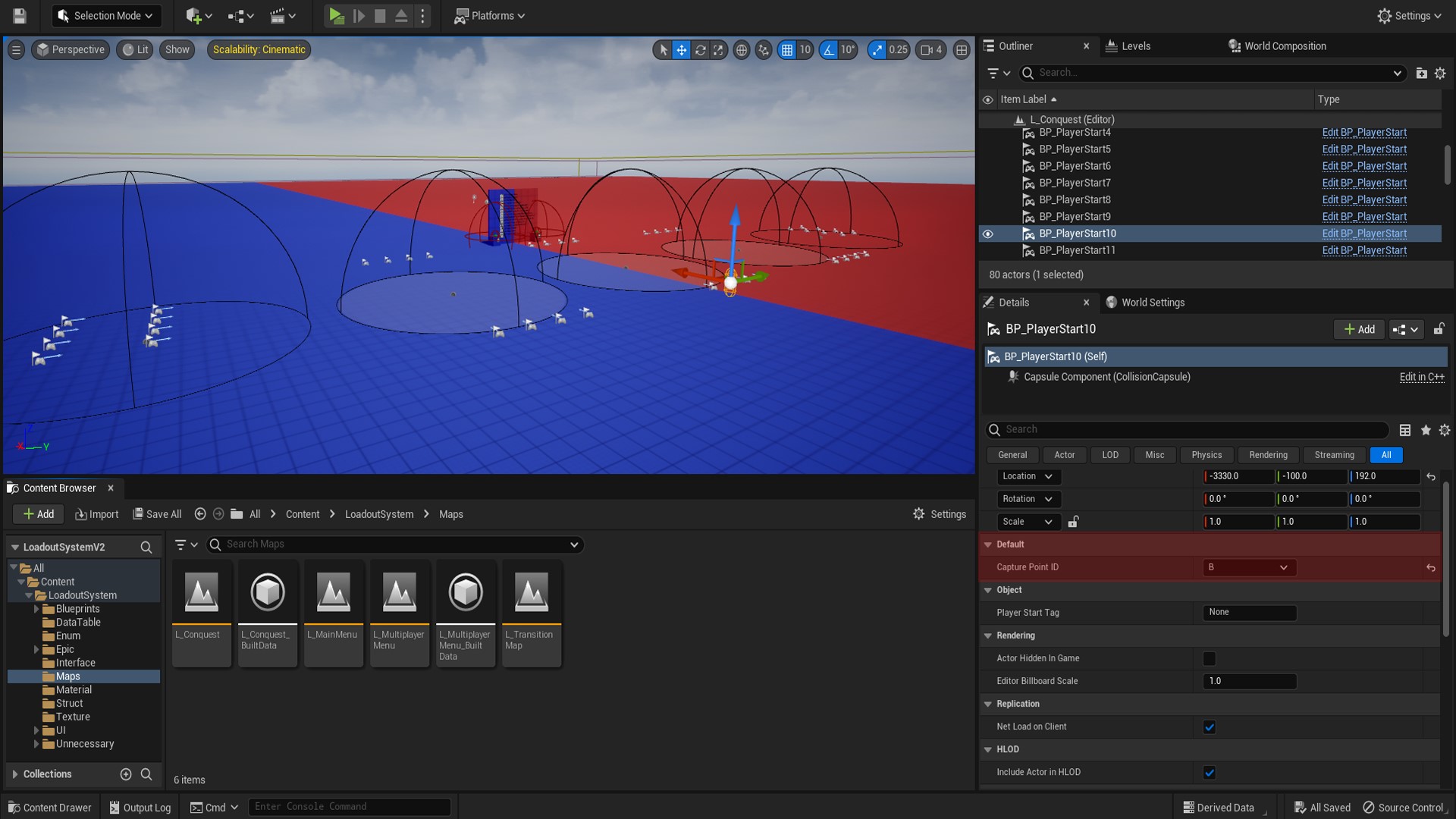
Task: Open the L_MainMenu map thumbnail
Action: click(333, 592)
